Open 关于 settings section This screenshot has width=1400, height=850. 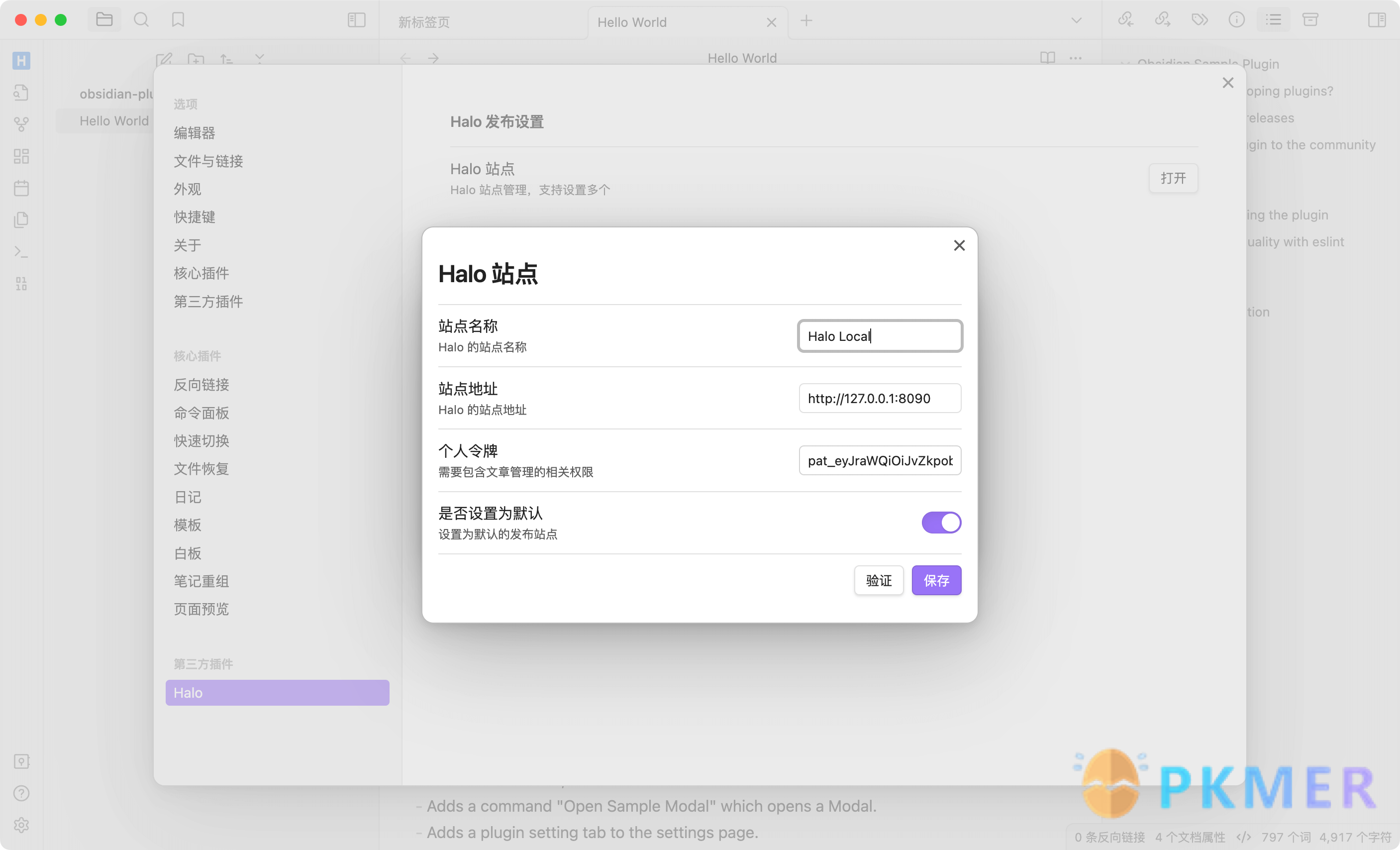click(187, 245)
